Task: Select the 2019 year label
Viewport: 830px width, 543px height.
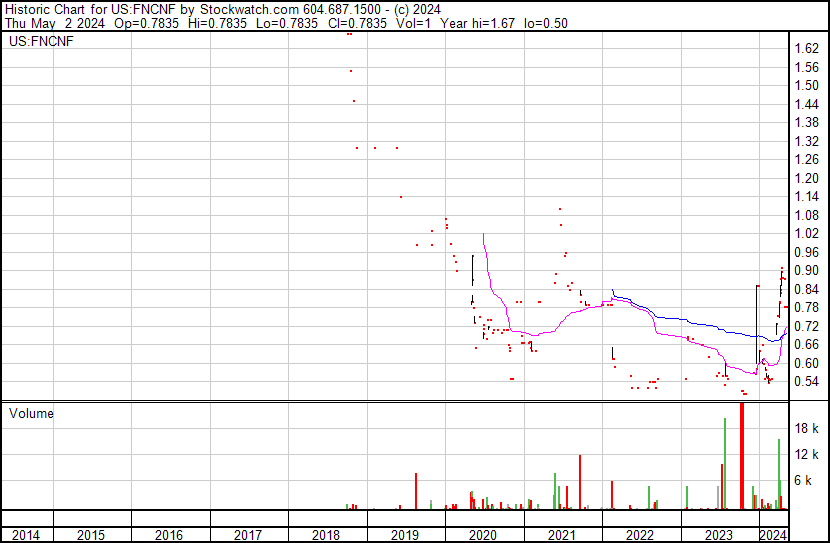Action: (x=405, y=535)
